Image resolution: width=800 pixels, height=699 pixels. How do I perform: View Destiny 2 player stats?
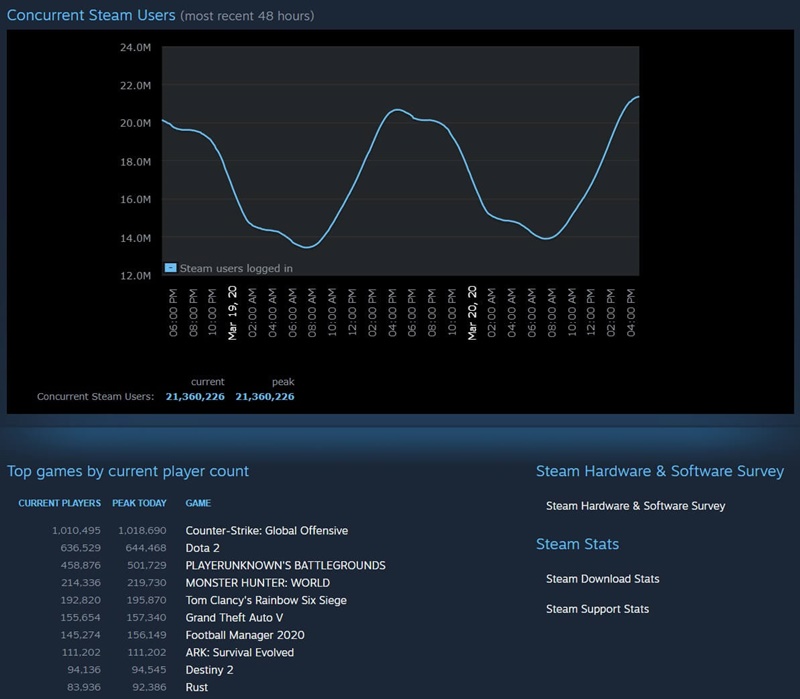210,671
